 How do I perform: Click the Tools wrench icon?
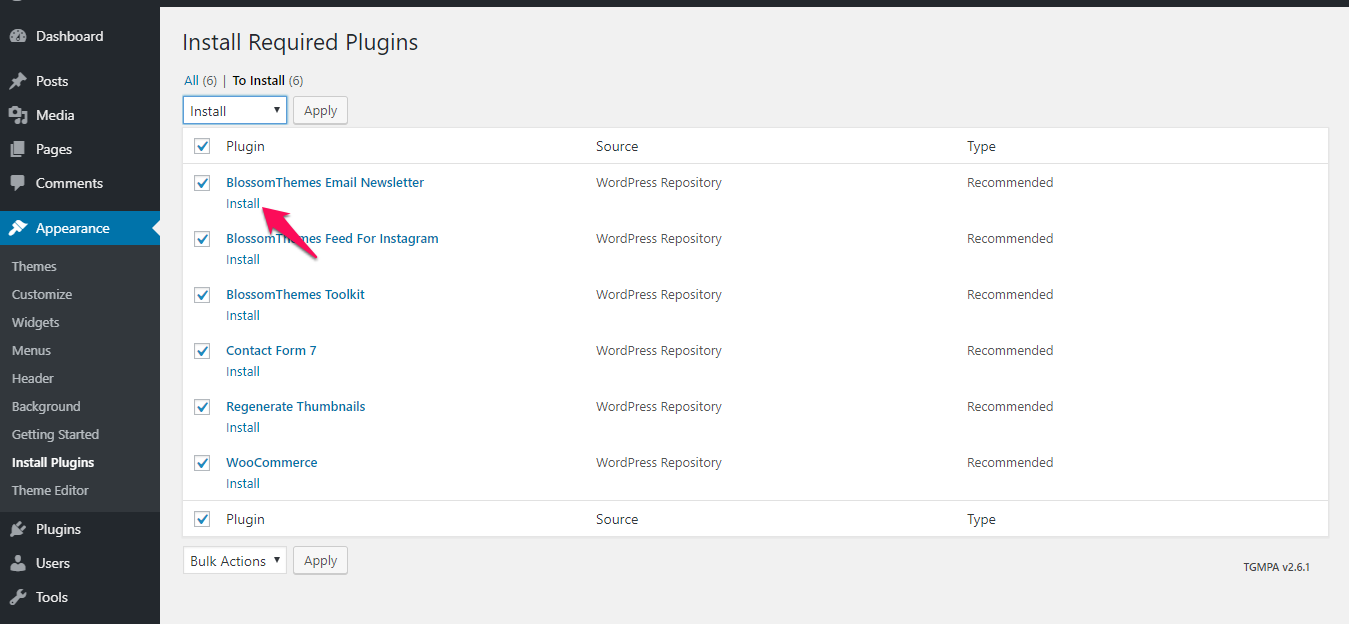(x=18, y=597)
